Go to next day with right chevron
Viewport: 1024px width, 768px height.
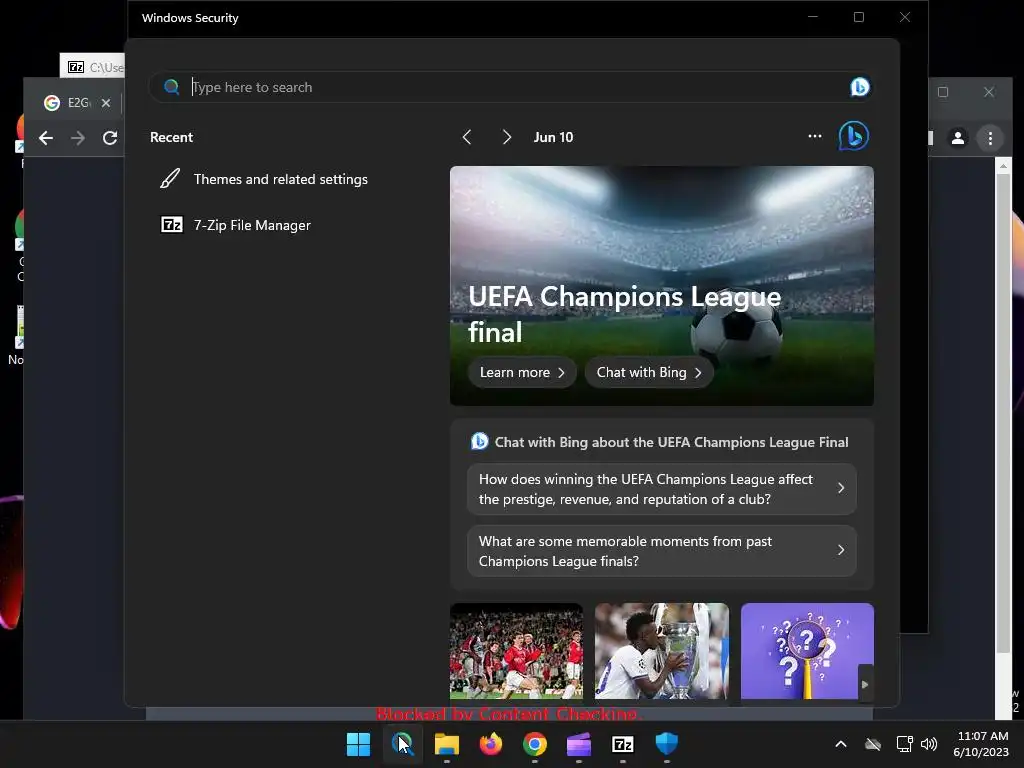506,137
